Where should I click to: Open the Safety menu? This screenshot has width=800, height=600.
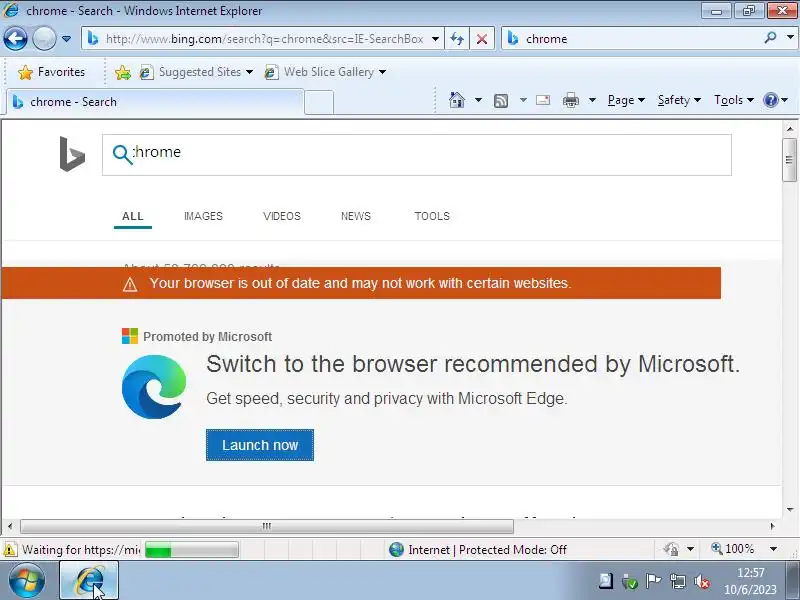(679, 100)
